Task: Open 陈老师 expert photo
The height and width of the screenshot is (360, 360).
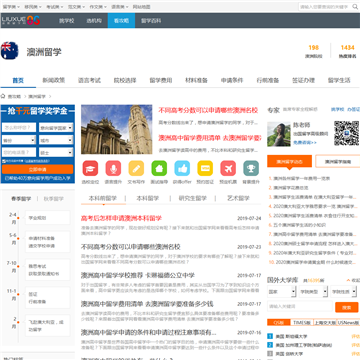Action: (x=279, y=134)
